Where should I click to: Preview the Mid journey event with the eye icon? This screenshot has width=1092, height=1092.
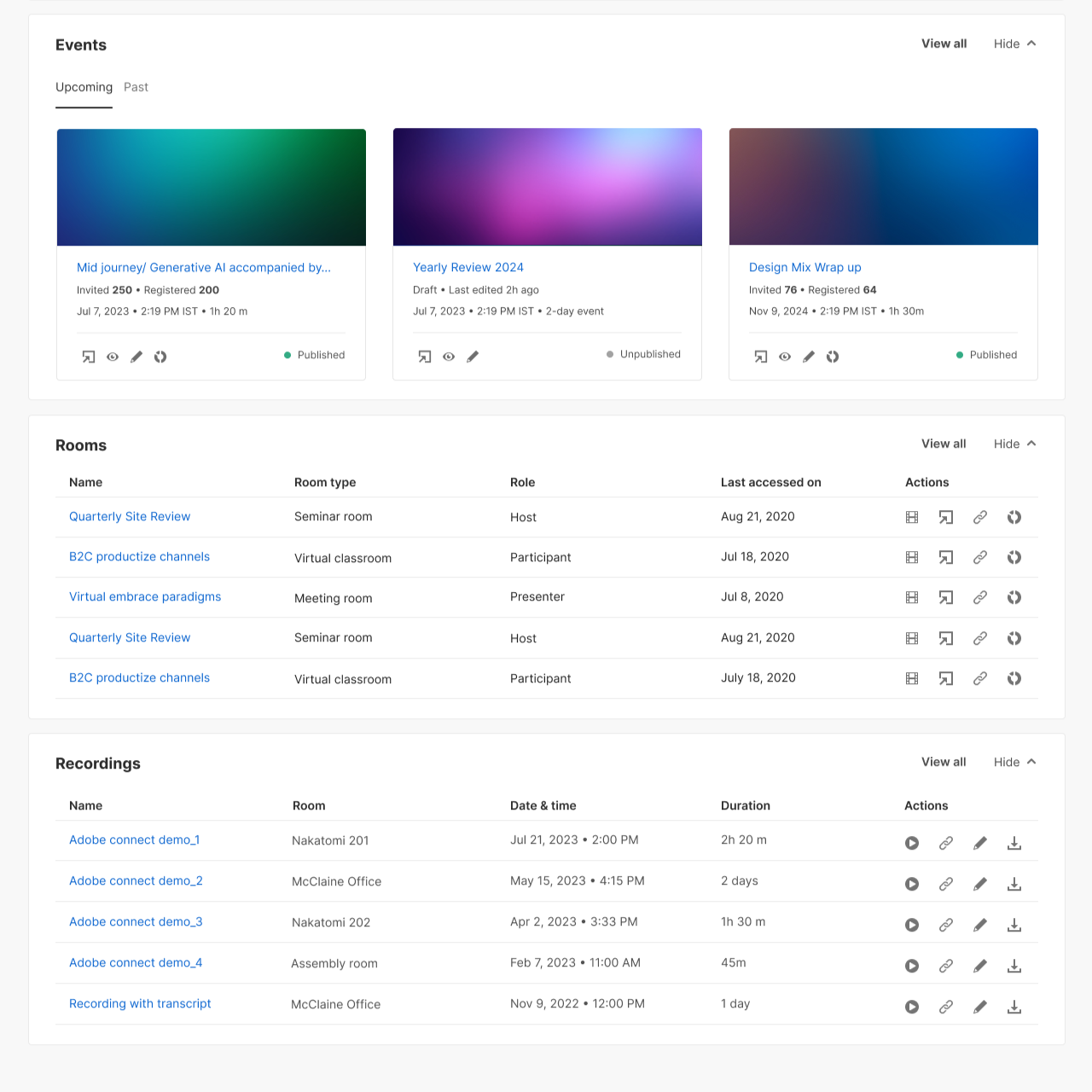click(x=113, y=357)
